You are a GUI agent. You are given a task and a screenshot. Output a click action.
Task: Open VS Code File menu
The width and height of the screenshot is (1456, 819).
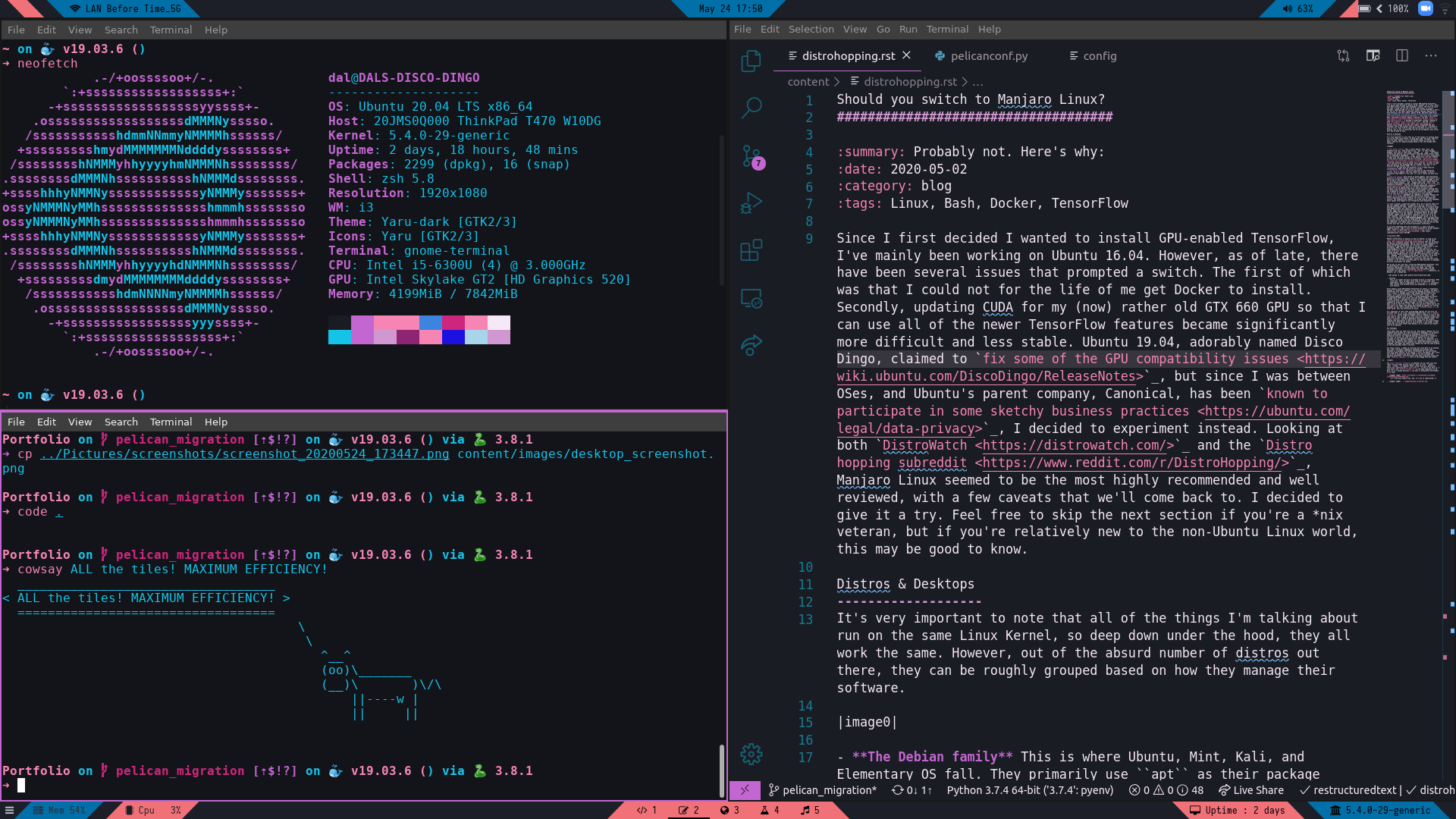742,29
